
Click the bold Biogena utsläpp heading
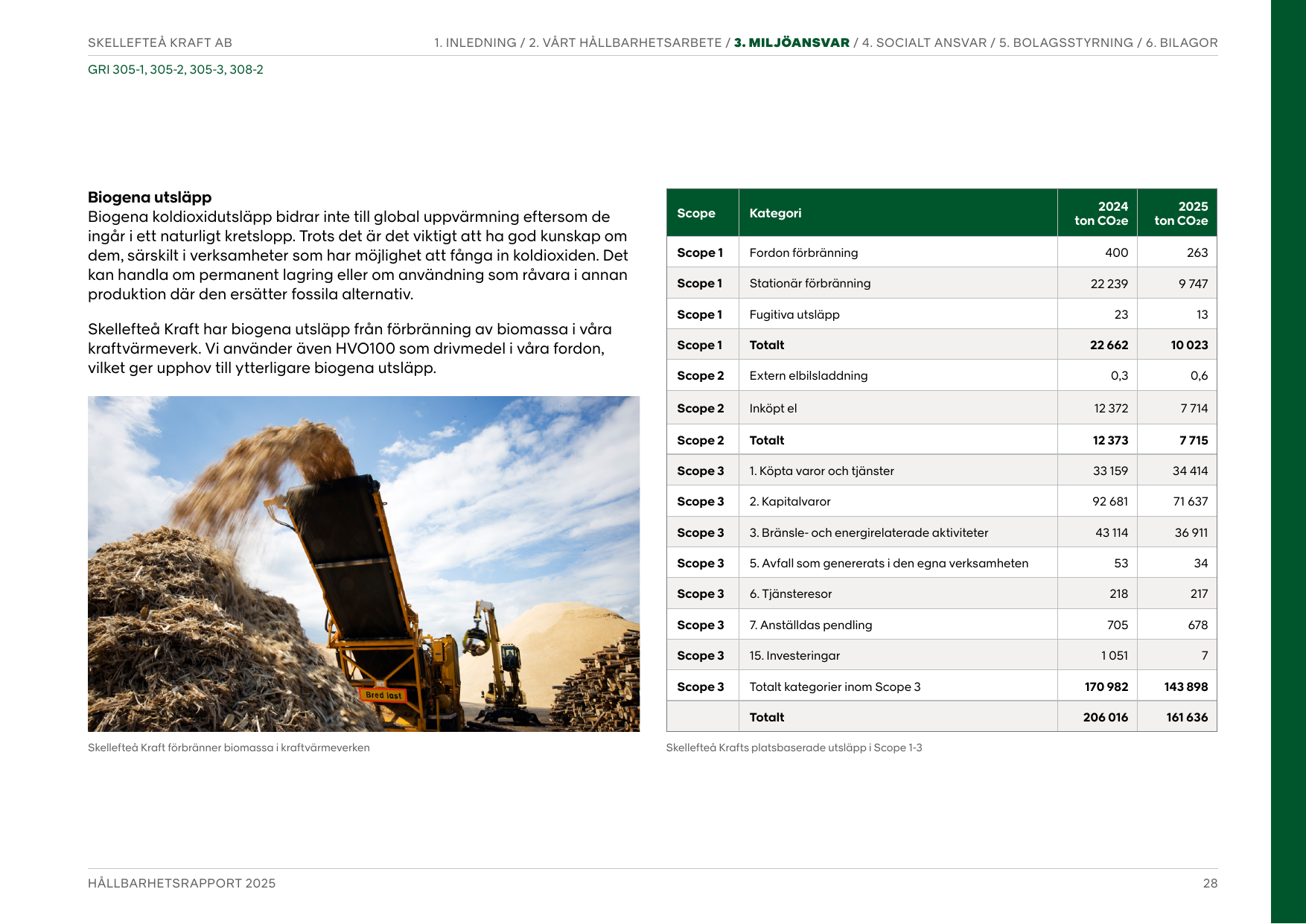point(150,197)
